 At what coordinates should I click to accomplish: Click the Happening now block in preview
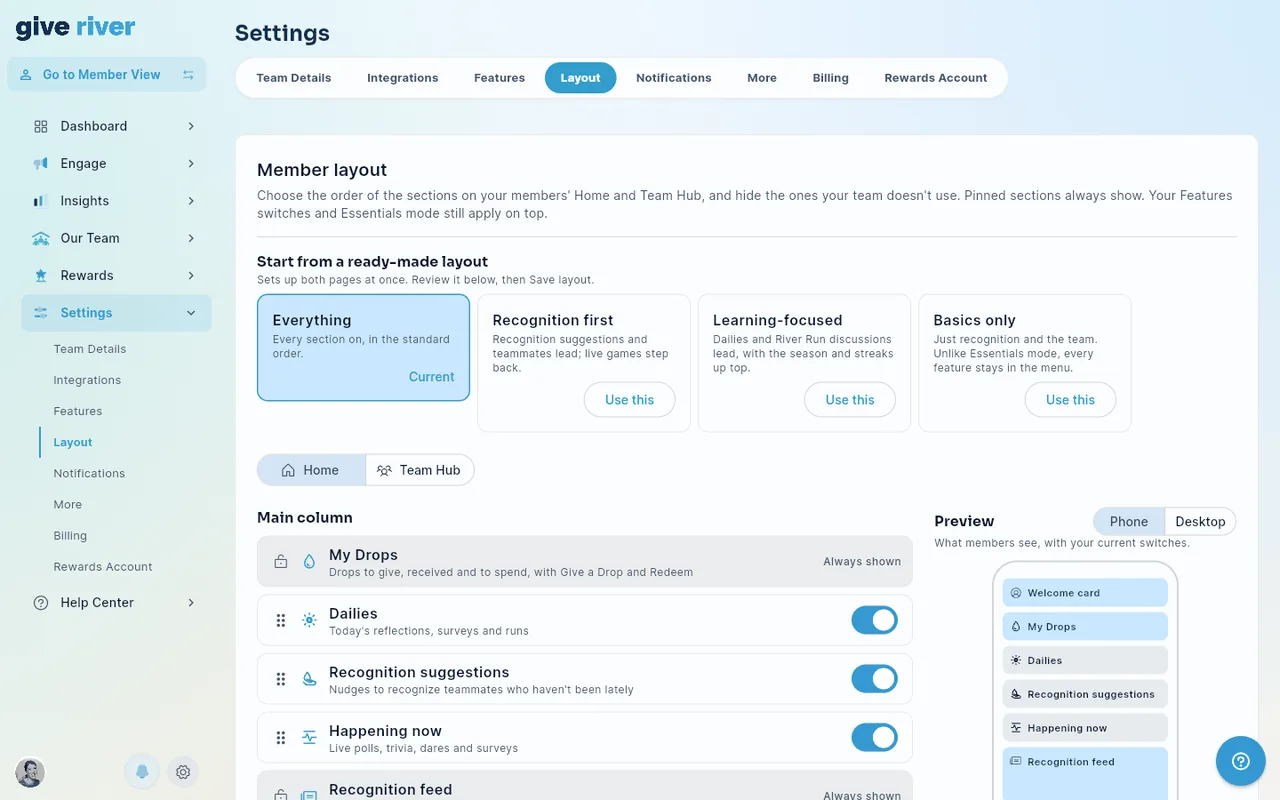pyautogui.click(x=1085, y=728)
